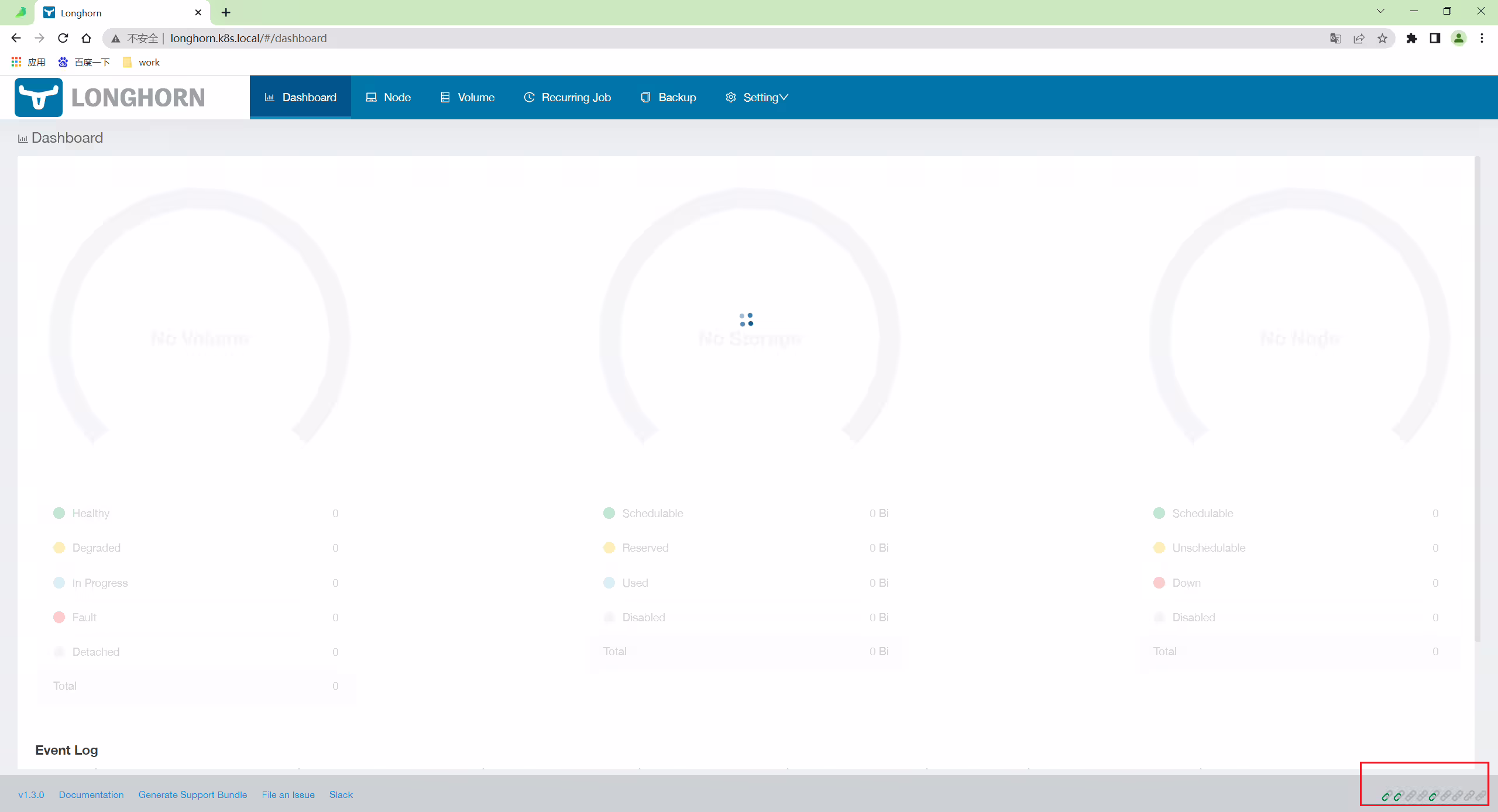This screenshot has height=812, width=1498.
Task: Toggle the browser side panel icon
Action: 1435,38
